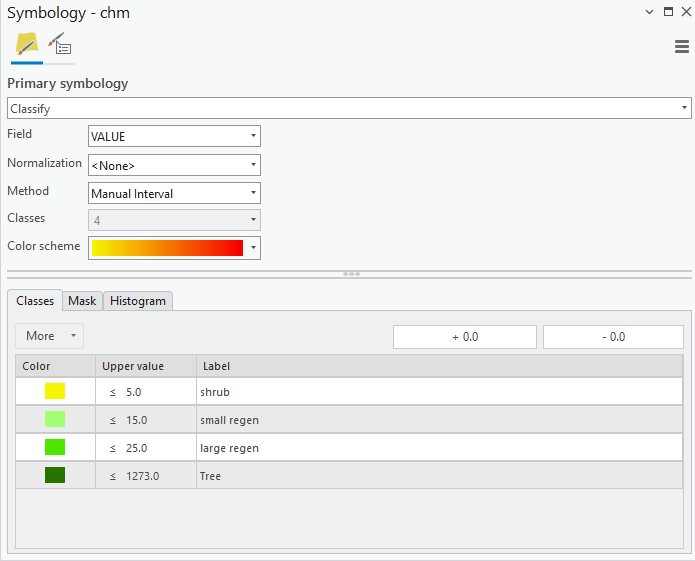Expand the Normalization dropdown
695x561 pixels.
174,165
